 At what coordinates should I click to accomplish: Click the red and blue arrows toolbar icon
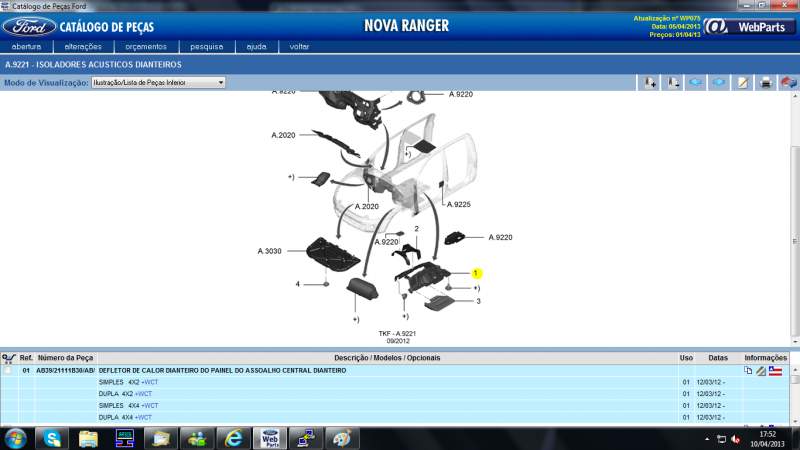[788, 83]
